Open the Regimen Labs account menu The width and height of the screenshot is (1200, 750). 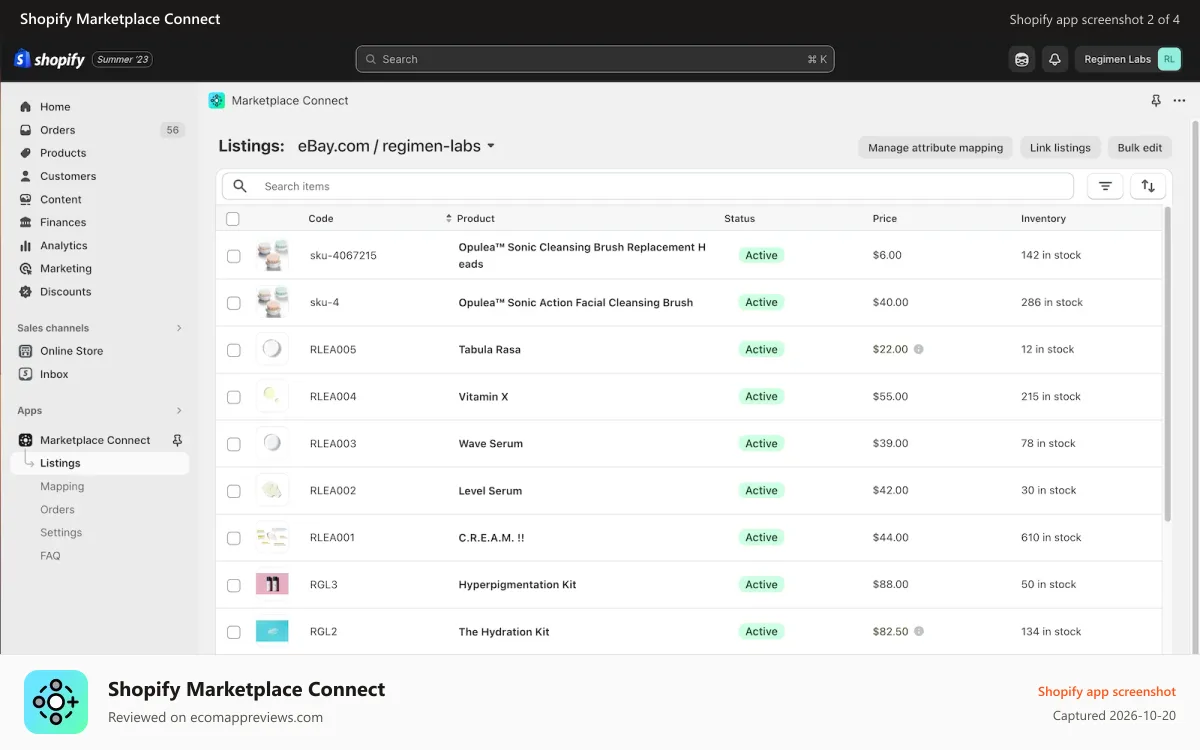[1130, 59]
